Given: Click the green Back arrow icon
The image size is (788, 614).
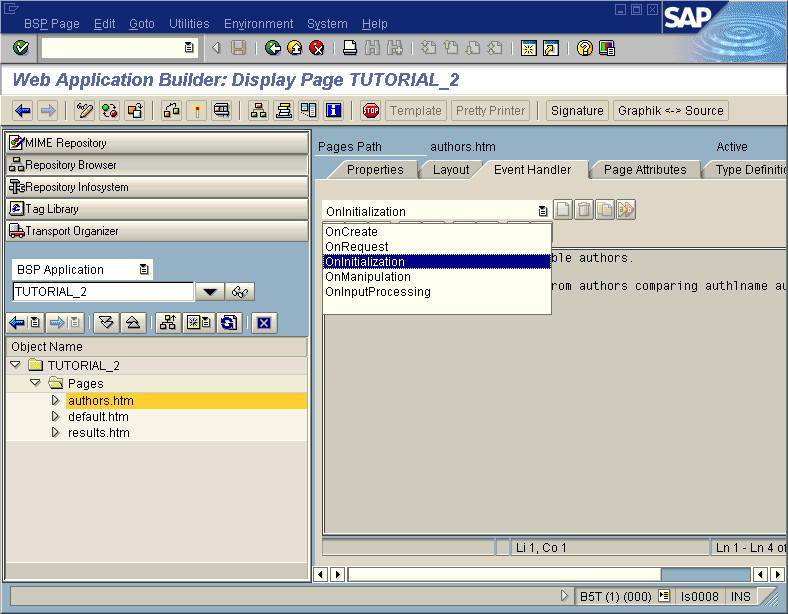Looking at the screenshot, I should pyautogui.click(x=273, y=48).
